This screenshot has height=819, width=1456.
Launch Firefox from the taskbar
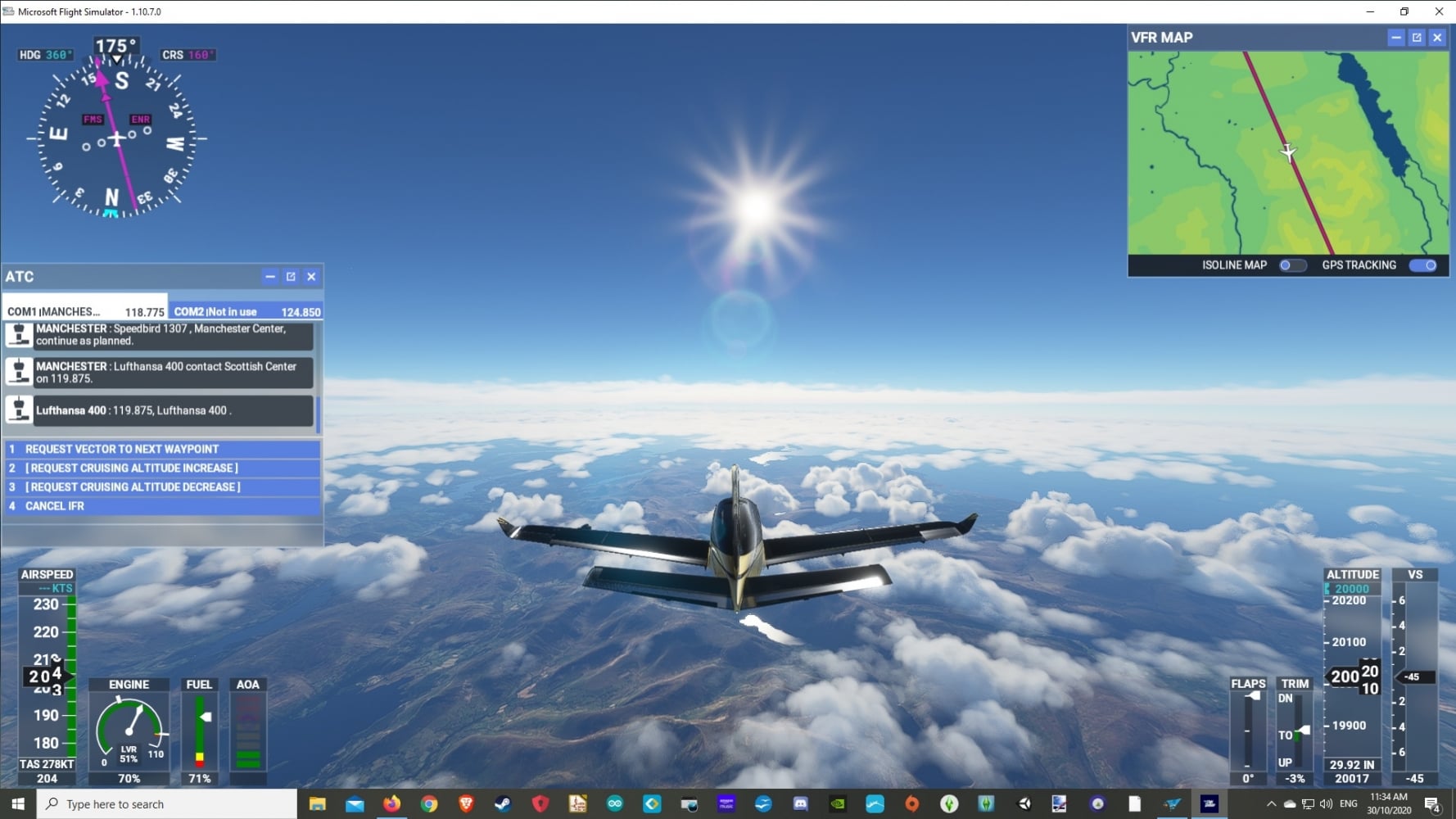391,804
